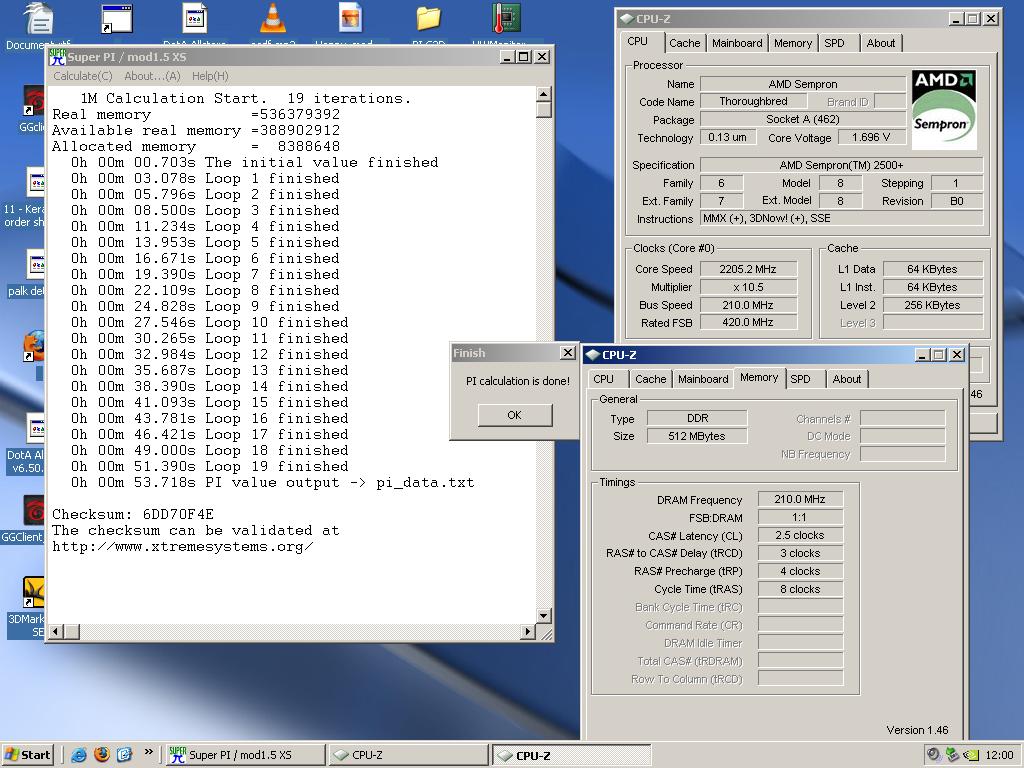
Task: Open the blank window shortcut desktop icon
Action: [118, 18]
